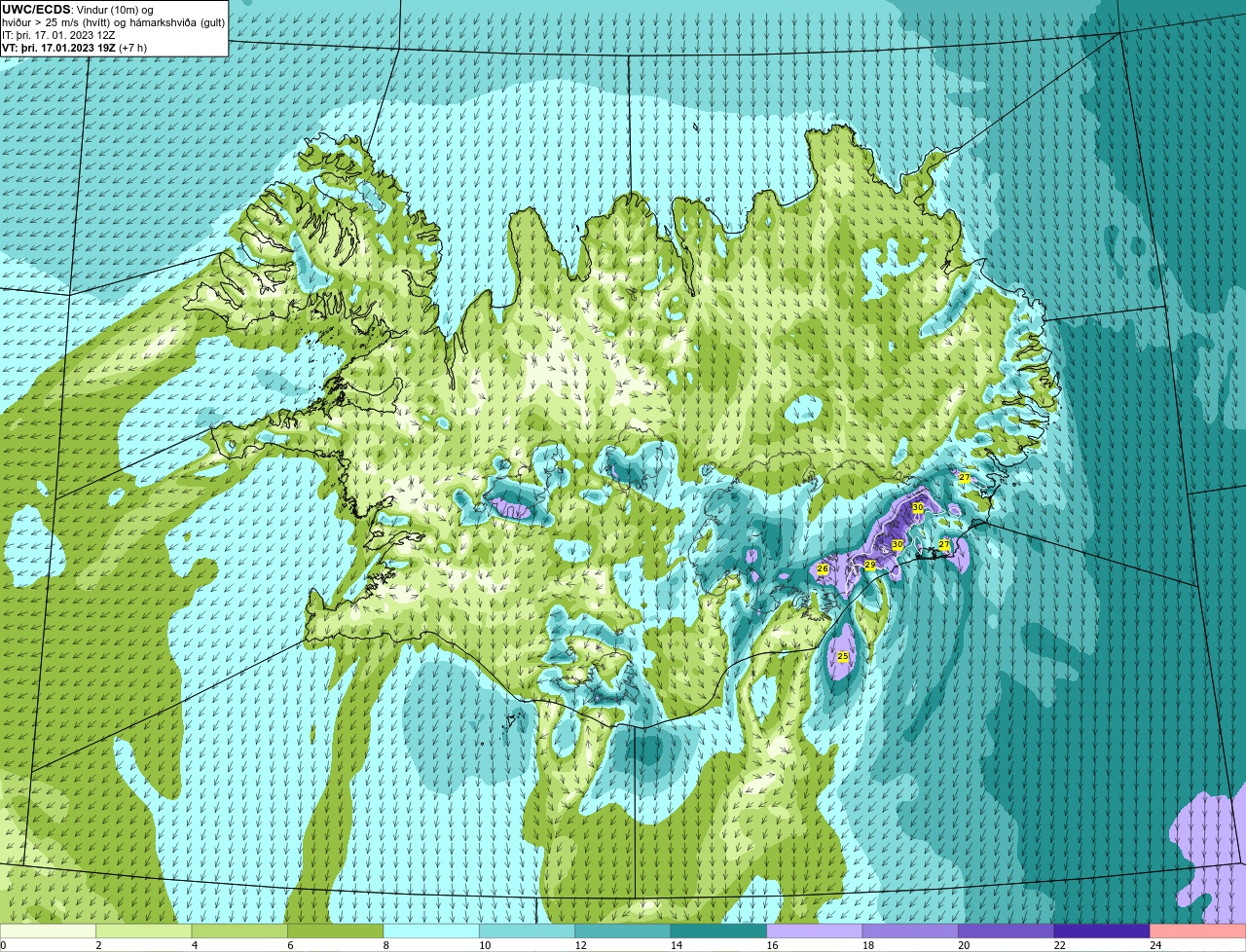Click the legend tick label 20
This screenshot has height=952, width=1246.
point(963,945)
